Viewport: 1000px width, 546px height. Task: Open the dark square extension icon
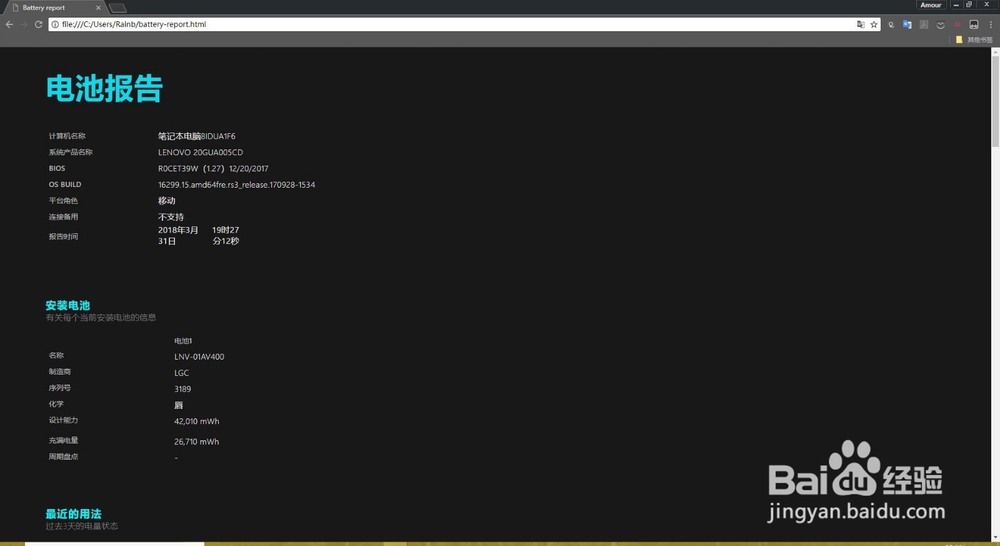[973, 24]
